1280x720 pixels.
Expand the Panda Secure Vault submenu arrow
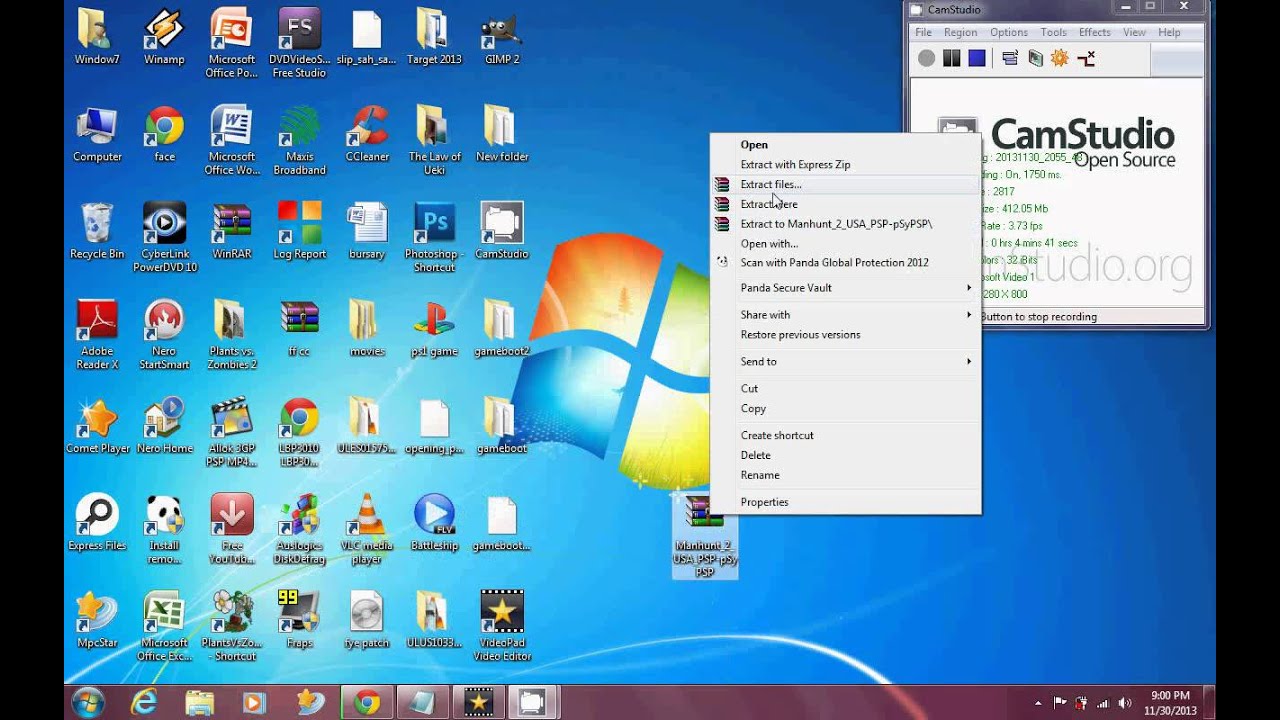click(968, 288)
